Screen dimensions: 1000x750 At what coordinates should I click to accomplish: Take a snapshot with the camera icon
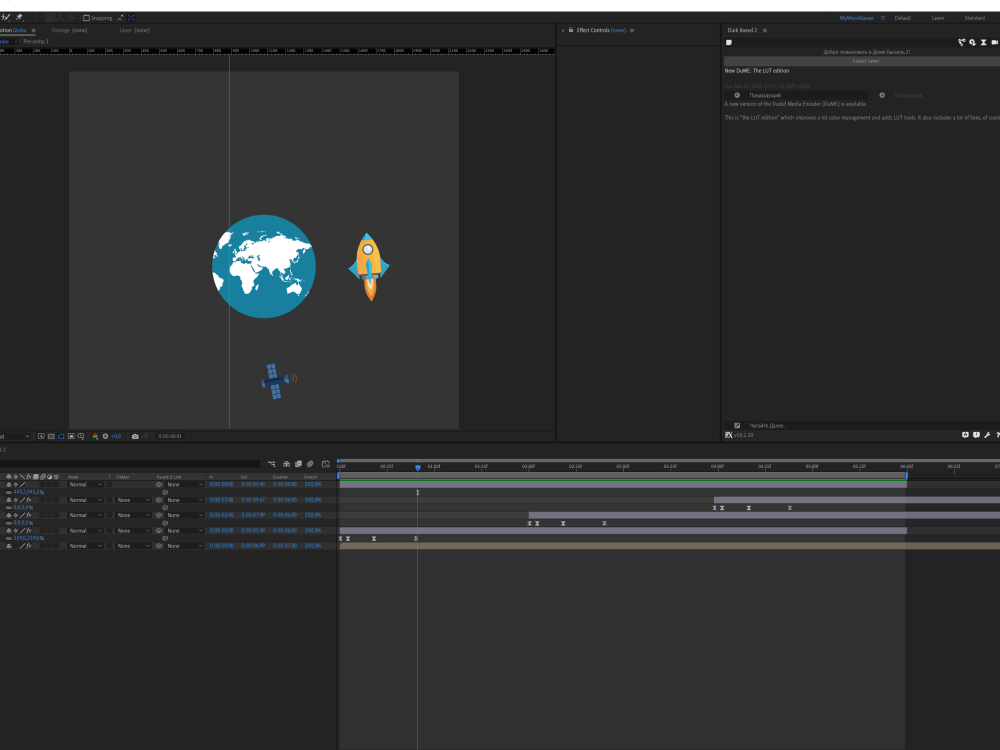coord(135,436)
